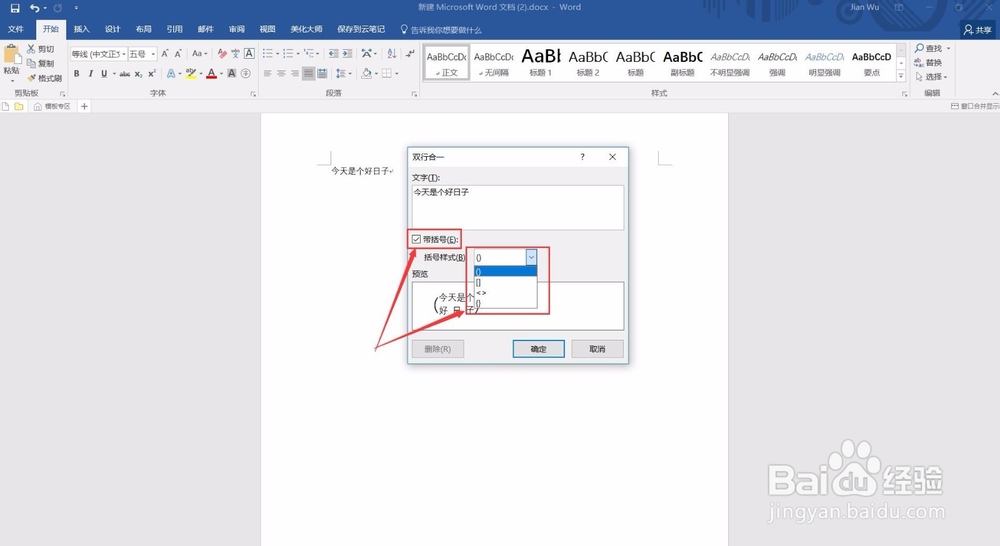The height and width of the screenshot is (546, 1000).
Task: Click the Decrease Indent icon
Action: click(x=334, y=54)
